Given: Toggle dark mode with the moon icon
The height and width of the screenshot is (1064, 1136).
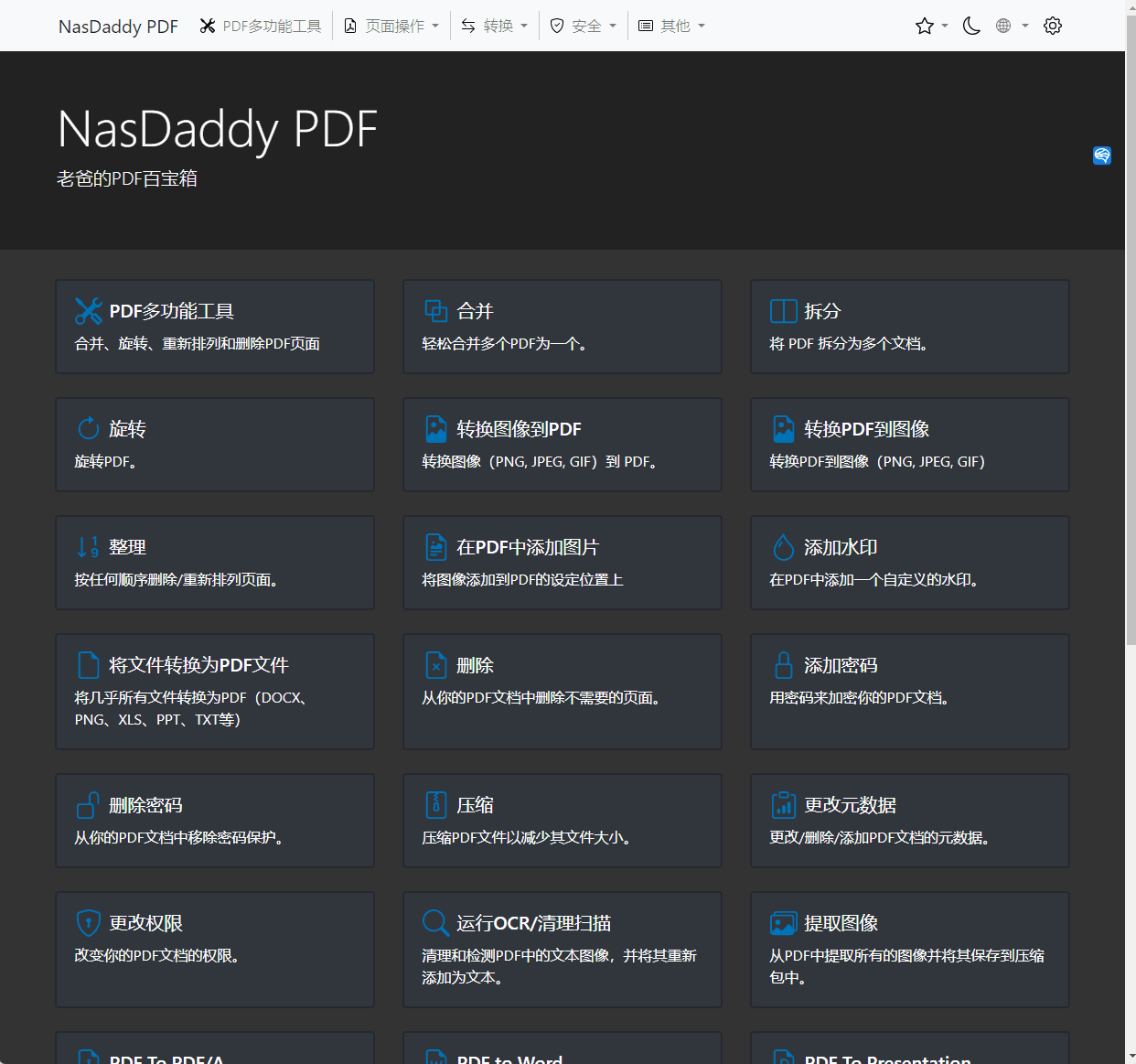Looking at the screenshot, I should [971, 26].
